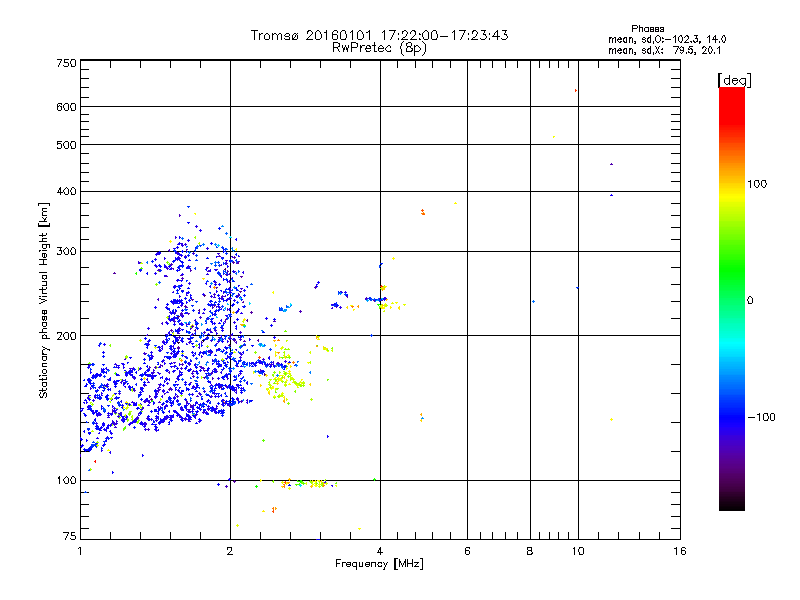Click the "Stationary phase Virtual Height [km]" axis label

tap(44, 300)
